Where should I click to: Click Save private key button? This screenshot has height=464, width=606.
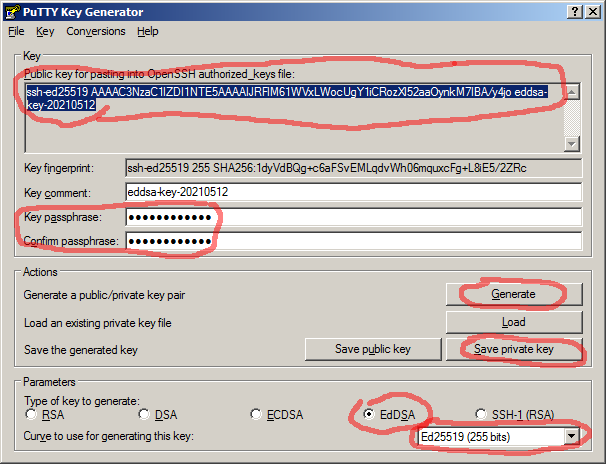click(x=514, y=349)
